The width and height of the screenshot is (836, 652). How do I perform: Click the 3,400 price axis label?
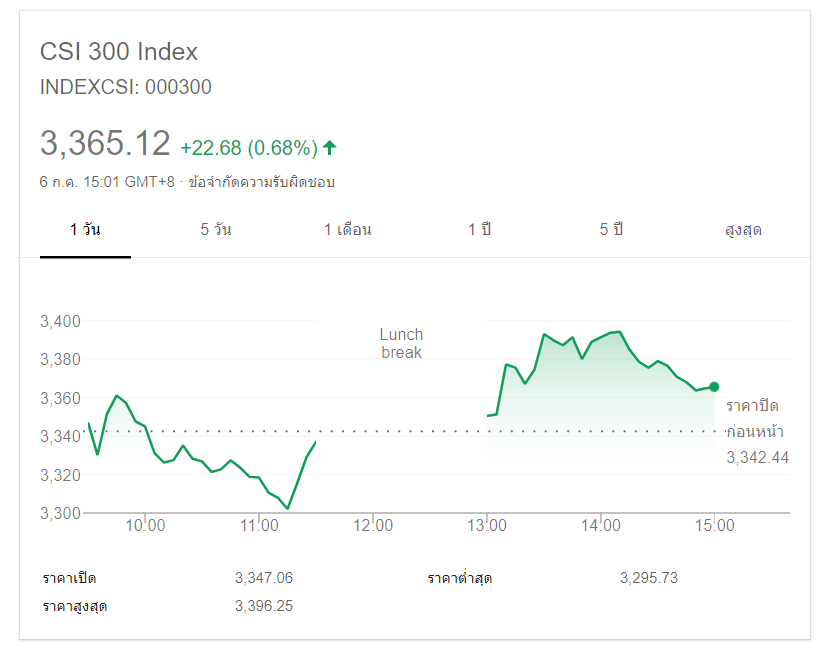coord(60,321)
